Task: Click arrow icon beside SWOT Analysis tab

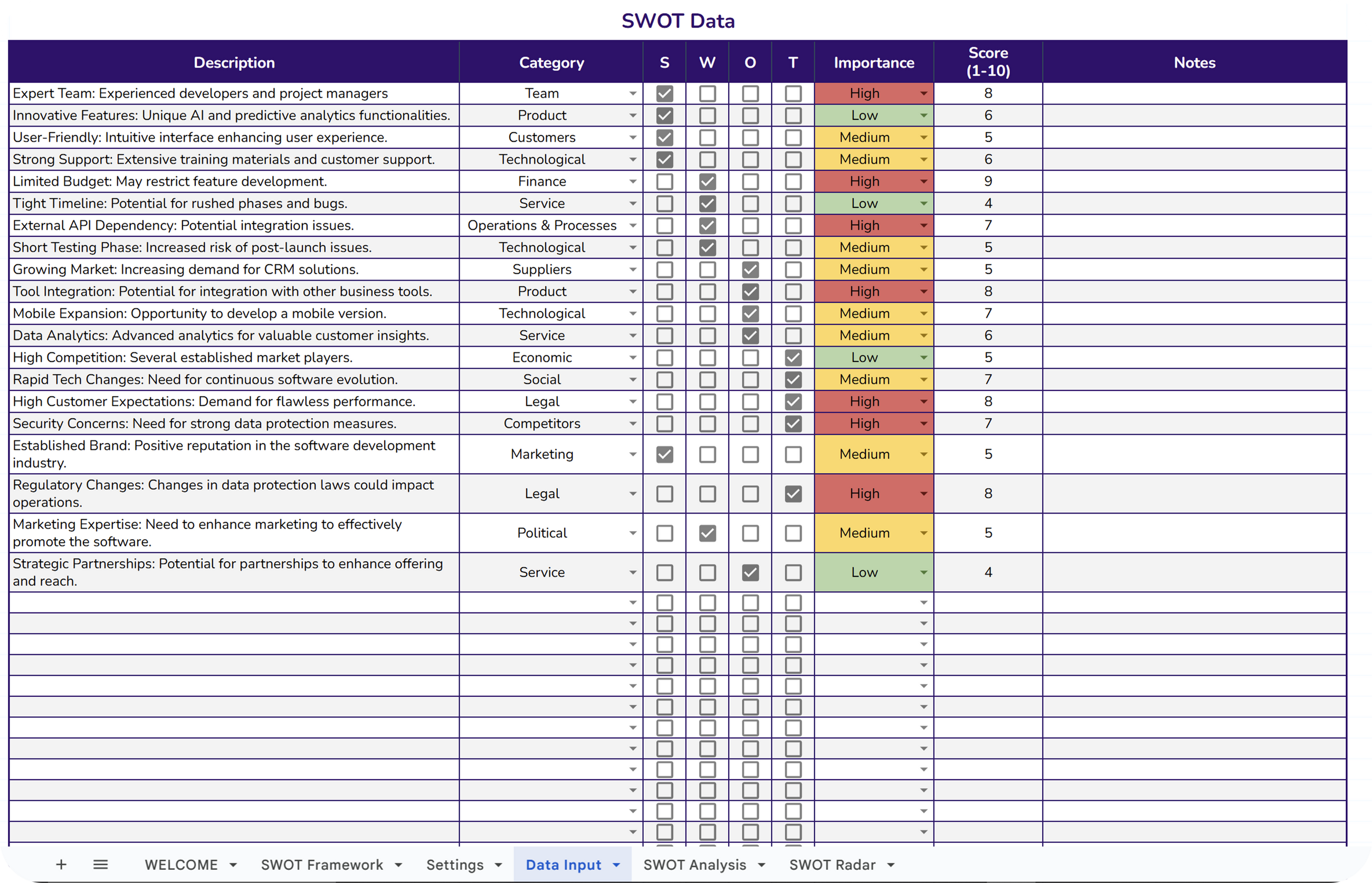Action: tap(761, 865)
